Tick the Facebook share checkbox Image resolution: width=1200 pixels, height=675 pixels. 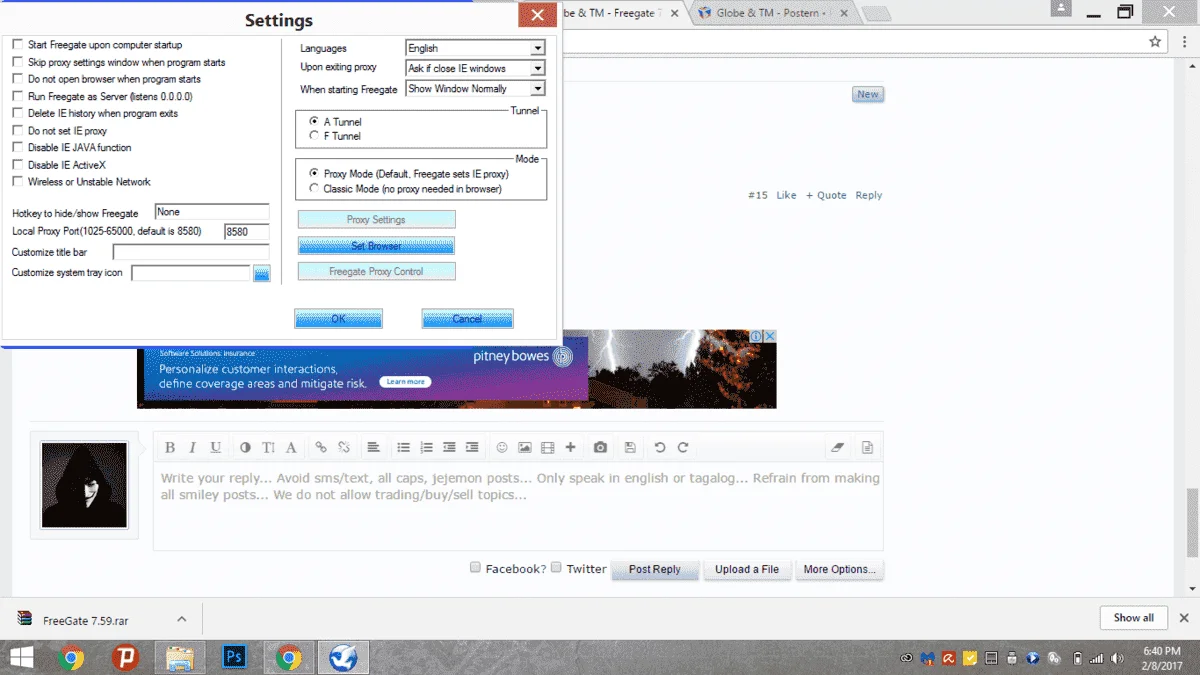click(475, 567)
